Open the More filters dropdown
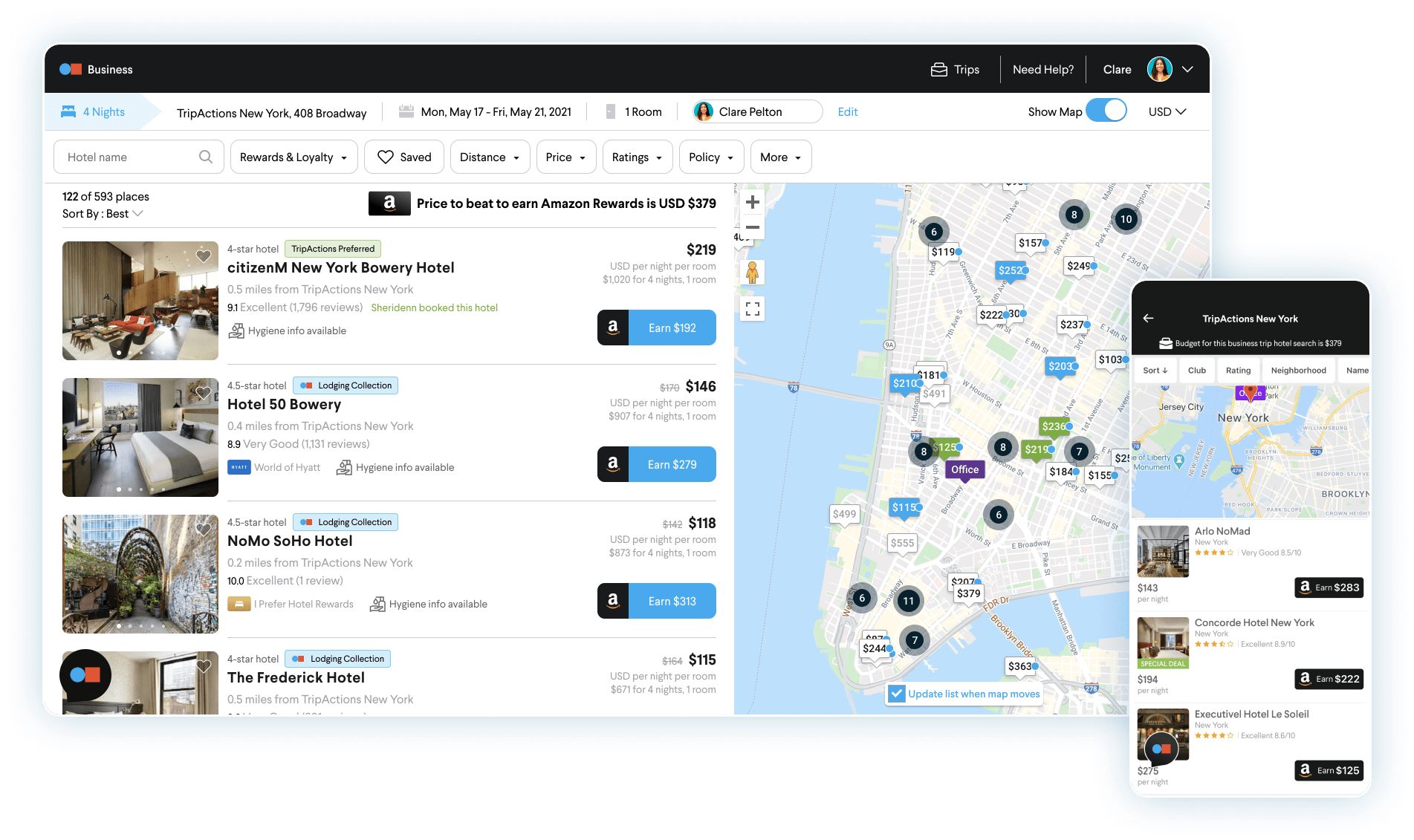This screenshot has height=840, width=1414. tap(780, 157)
